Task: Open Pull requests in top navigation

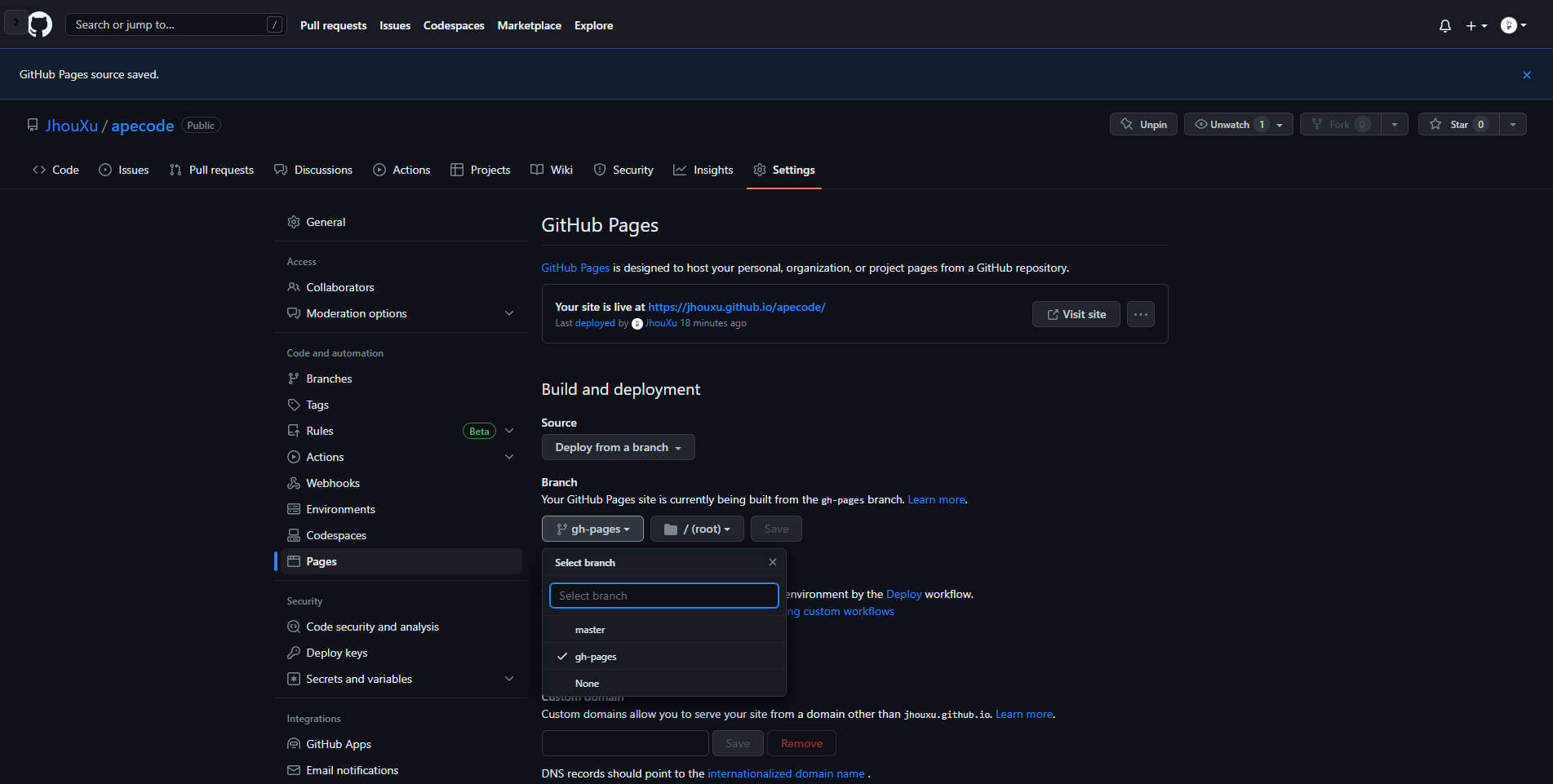Action: pos(333,25)
